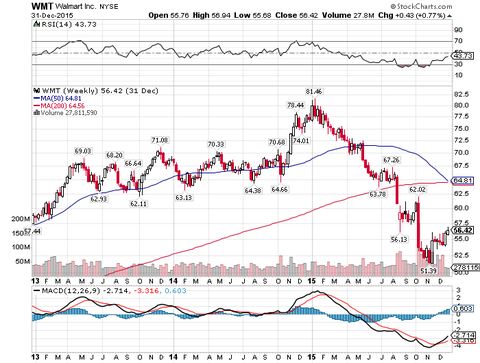Click the MA(200) 64.56 legend text

pyautogui.click(x=62, y=106)
